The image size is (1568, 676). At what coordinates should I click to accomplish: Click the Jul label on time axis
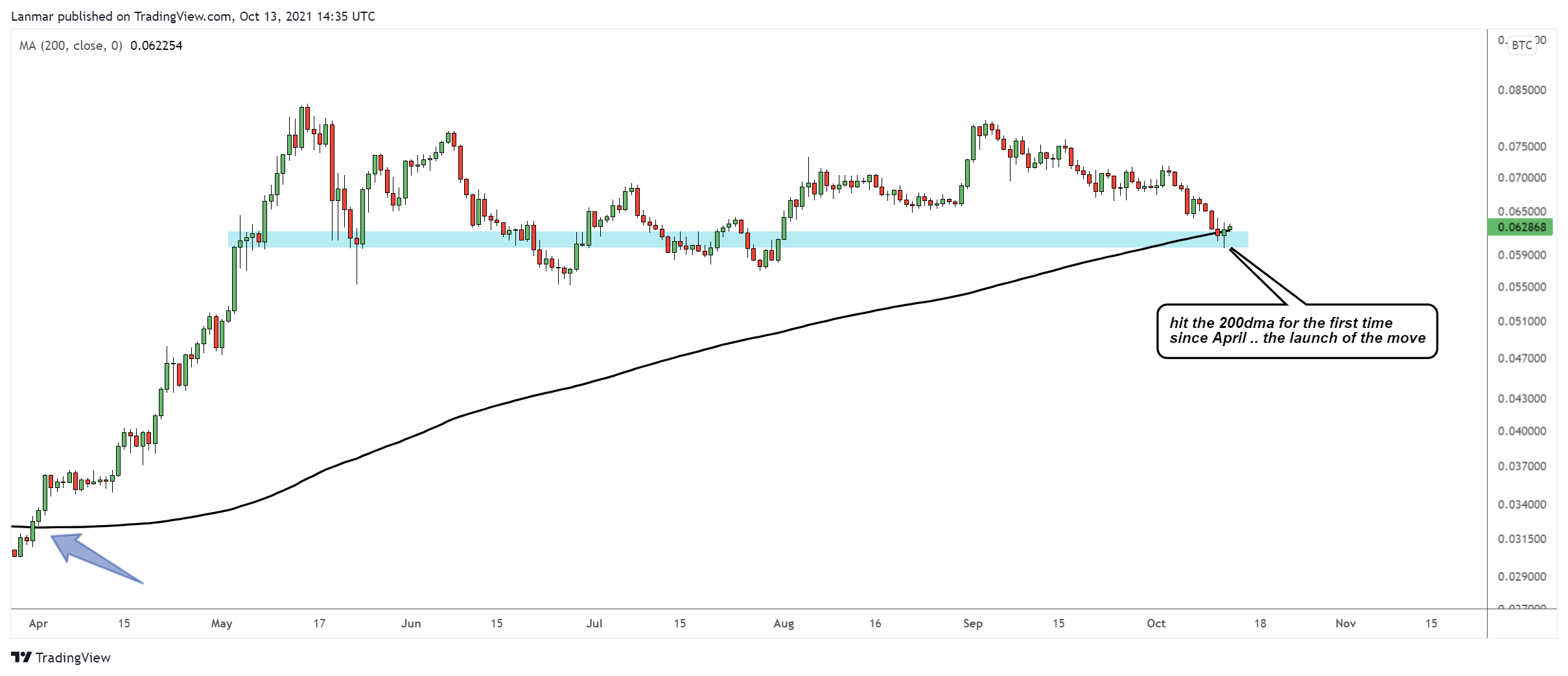pyautogui.click(x=594, y=624)
